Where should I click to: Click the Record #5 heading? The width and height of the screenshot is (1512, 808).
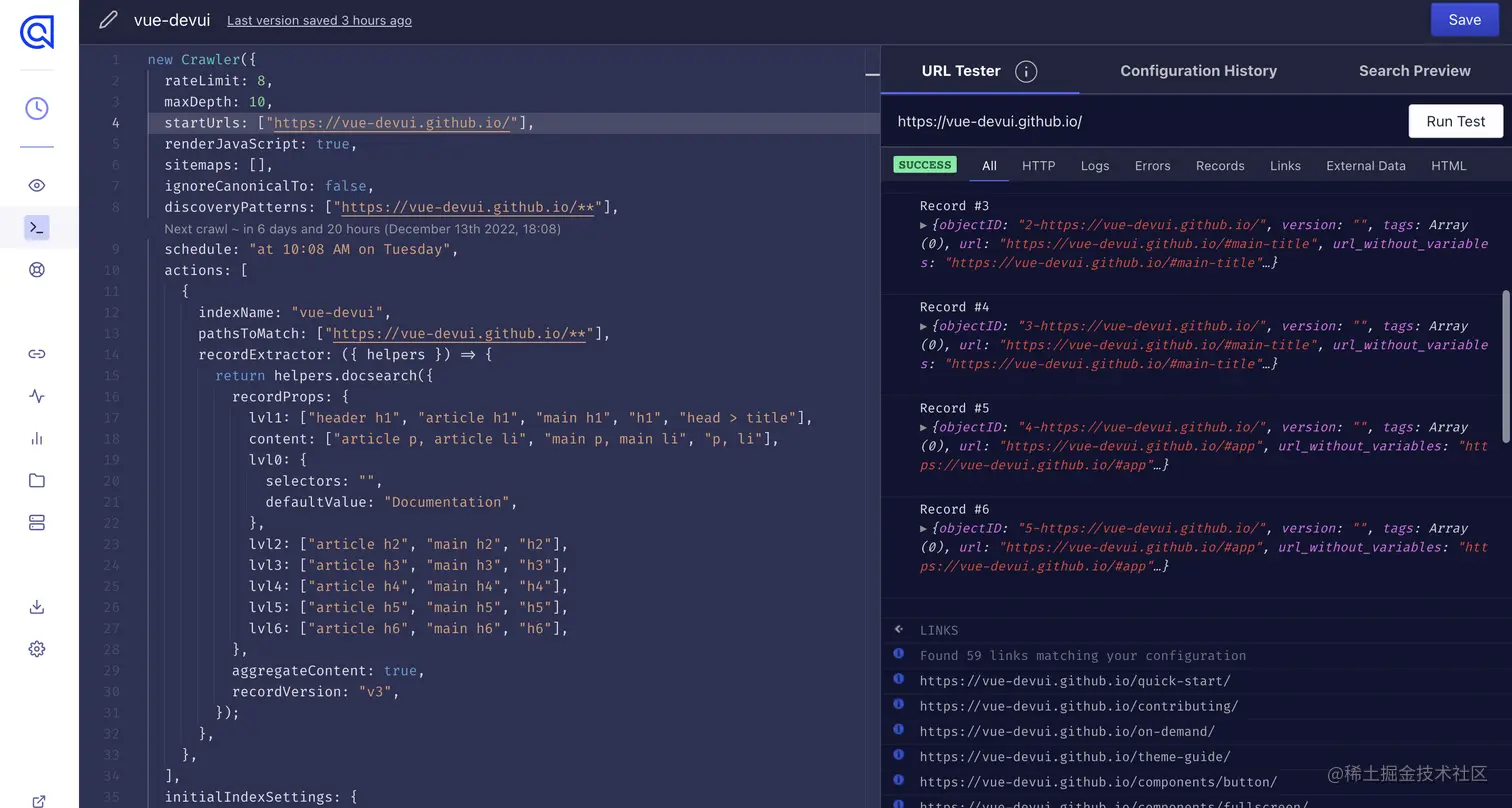(954, 408)
